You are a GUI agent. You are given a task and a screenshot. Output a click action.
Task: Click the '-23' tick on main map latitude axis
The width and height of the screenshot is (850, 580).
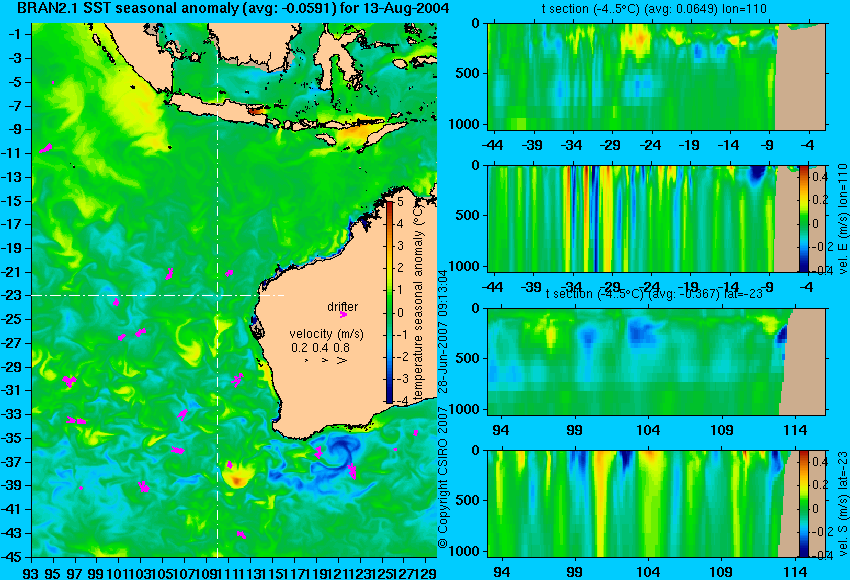[12, 295]
